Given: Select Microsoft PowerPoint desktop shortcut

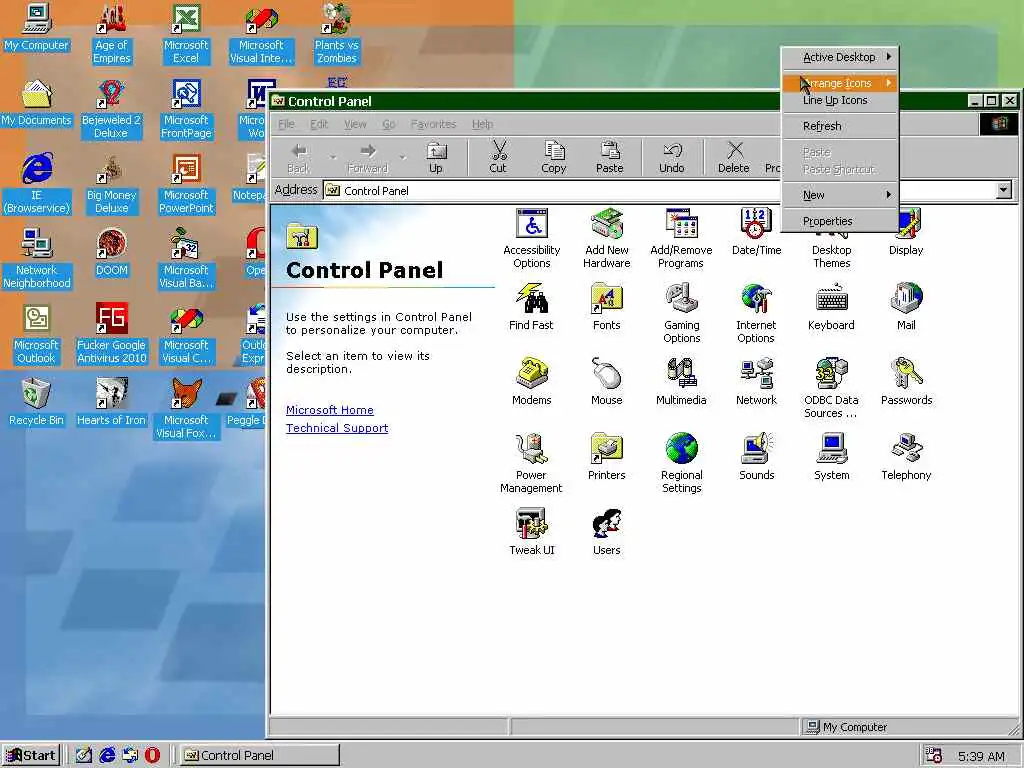Looking at the screenshot, I should [x=186, y=184].
